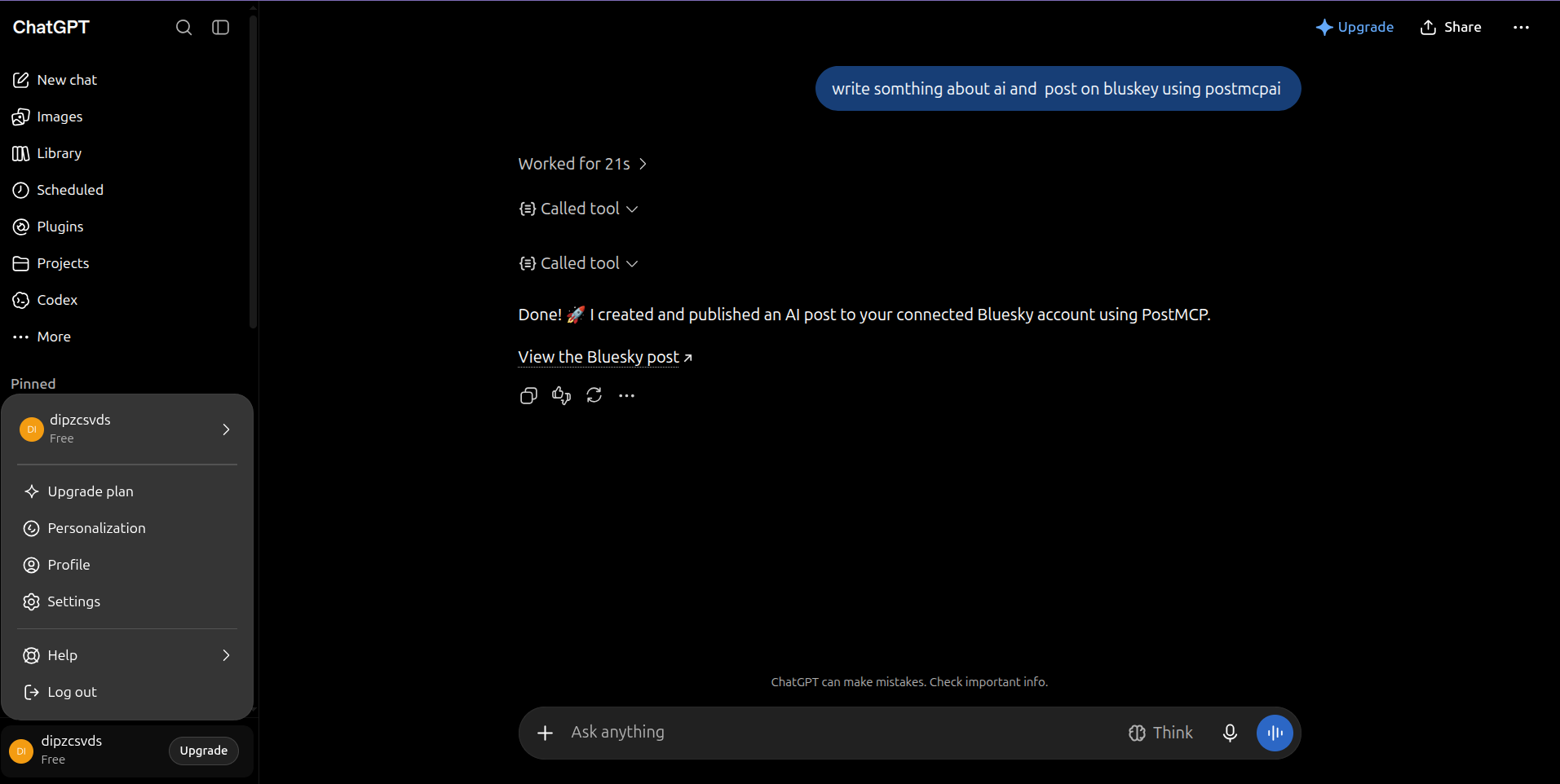The image size is (1560, 784).
Task: Click the plus attach icon in composer
Action: click(546, 733)
